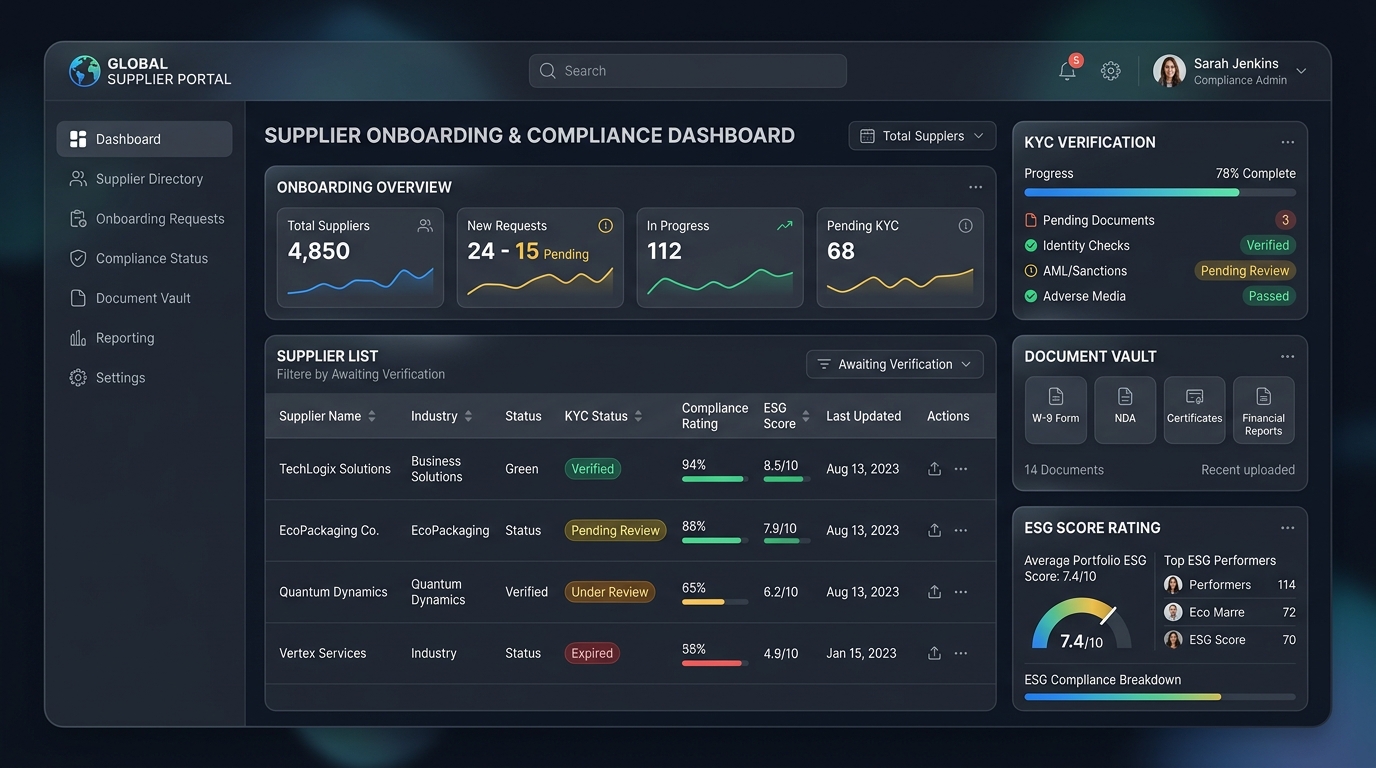Go to Dashboard in the sidebar
The image size is (1376, 768).
(144, 139)
